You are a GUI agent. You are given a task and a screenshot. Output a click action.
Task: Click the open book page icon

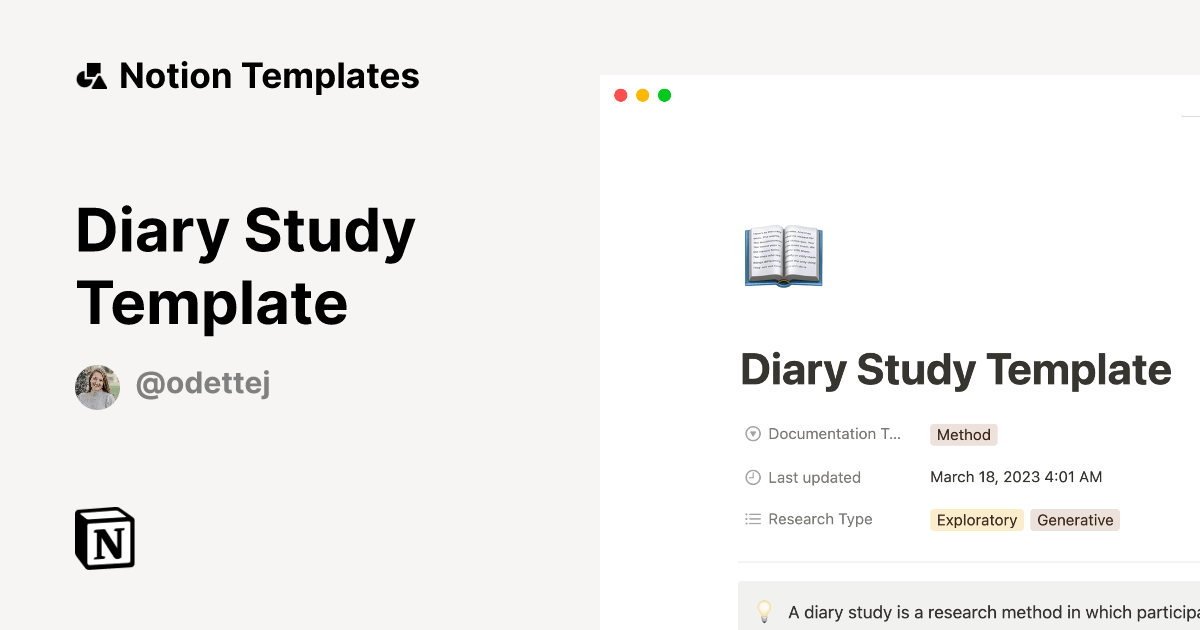[x=783, y=257]
